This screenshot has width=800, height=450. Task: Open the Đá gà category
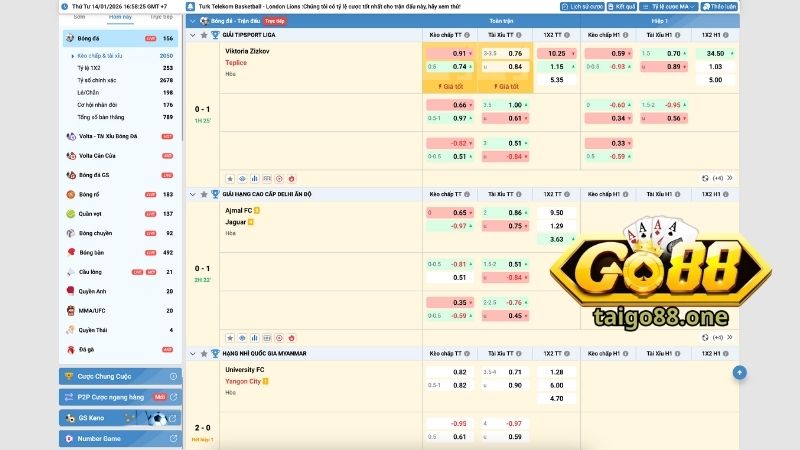[120, 349]
